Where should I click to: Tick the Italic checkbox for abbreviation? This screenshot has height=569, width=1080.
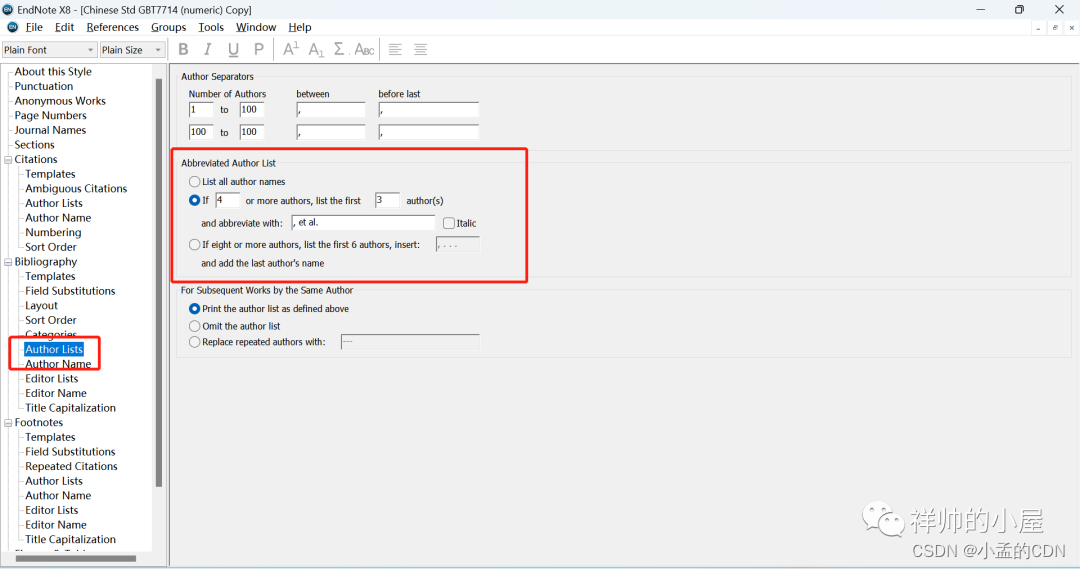point(449,223)
